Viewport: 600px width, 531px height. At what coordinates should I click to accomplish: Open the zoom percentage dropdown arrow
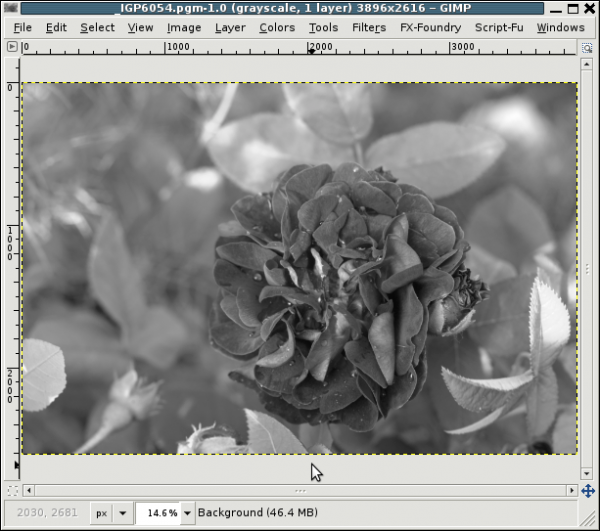click(x=187, y=513)
